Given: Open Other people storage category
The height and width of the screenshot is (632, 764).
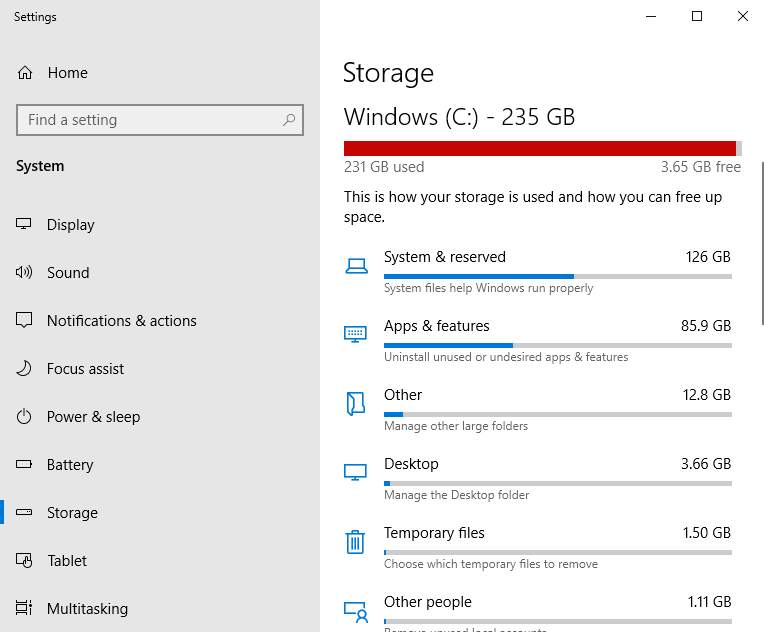Looking at the screenshot, I should (x=538, y=612).
